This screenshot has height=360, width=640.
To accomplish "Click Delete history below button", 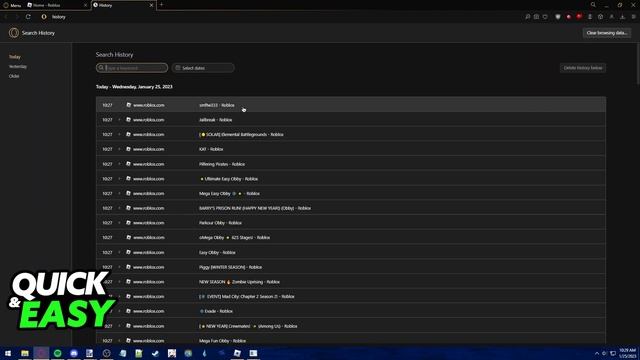I will pyautogui.click(x=583, y=68).
